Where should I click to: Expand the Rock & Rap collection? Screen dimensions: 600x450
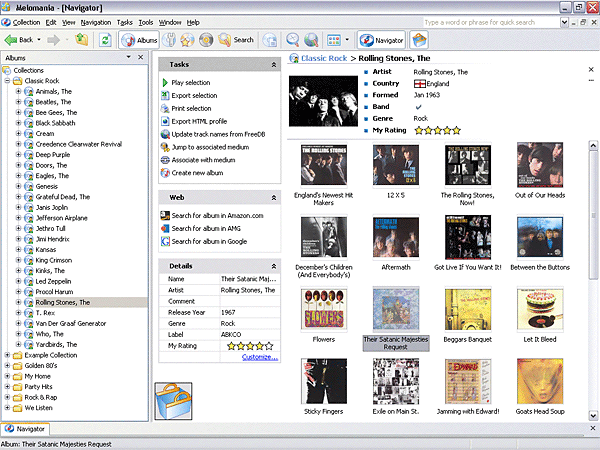[x=7, y=397]
